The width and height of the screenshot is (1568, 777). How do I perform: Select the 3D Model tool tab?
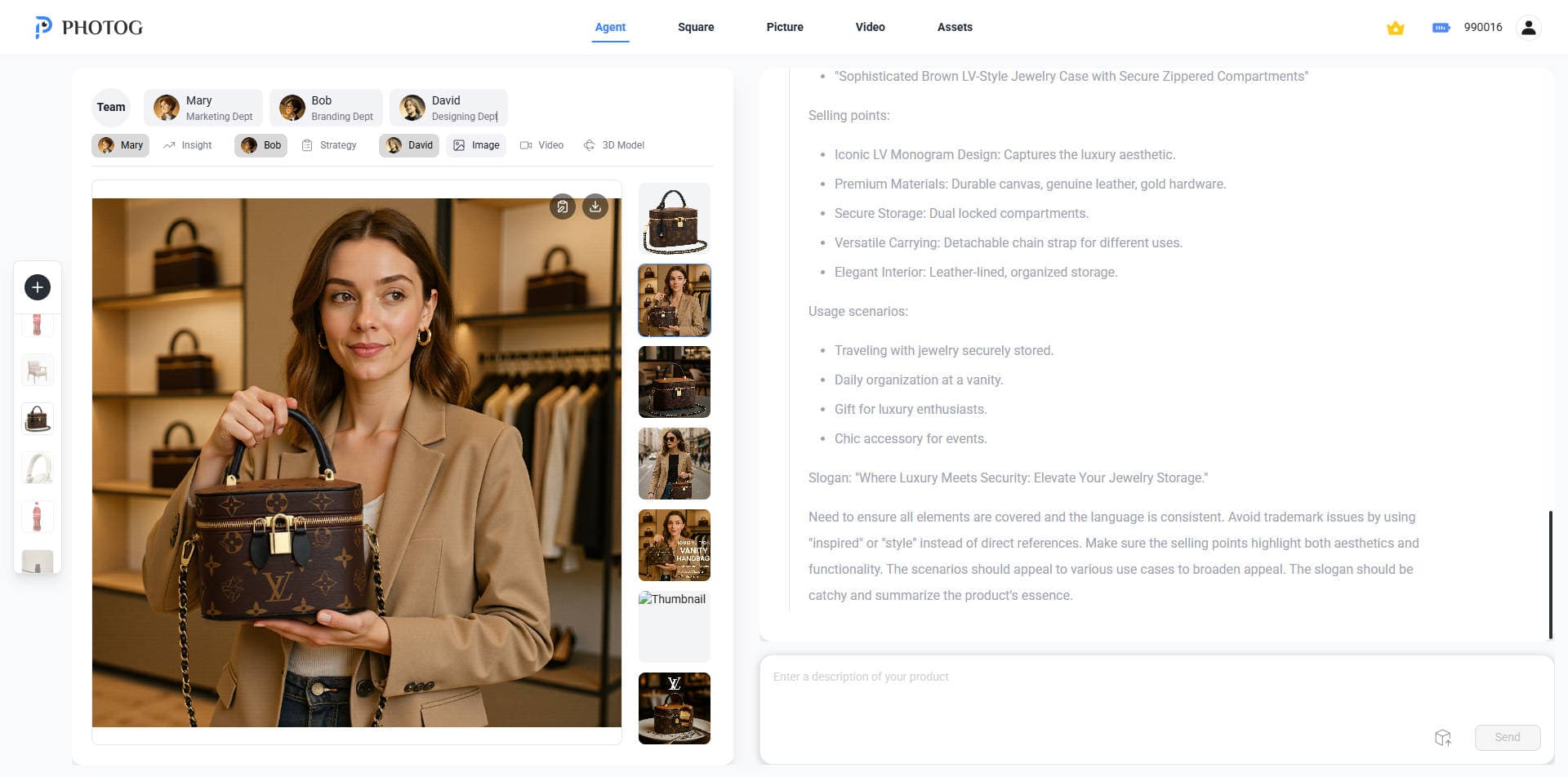(614, 145)
